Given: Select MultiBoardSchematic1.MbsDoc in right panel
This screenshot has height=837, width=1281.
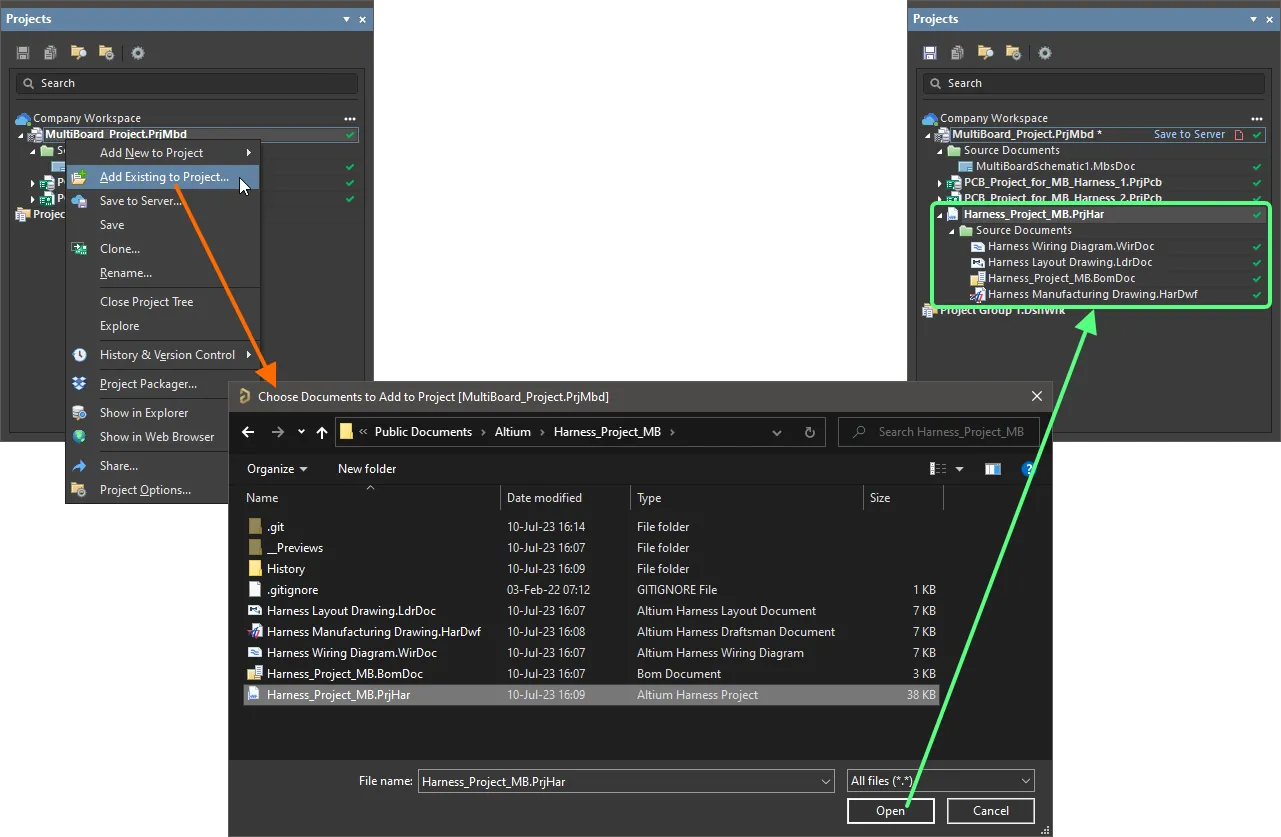Looking at the screenshot, I should (x=1055, y=166).
